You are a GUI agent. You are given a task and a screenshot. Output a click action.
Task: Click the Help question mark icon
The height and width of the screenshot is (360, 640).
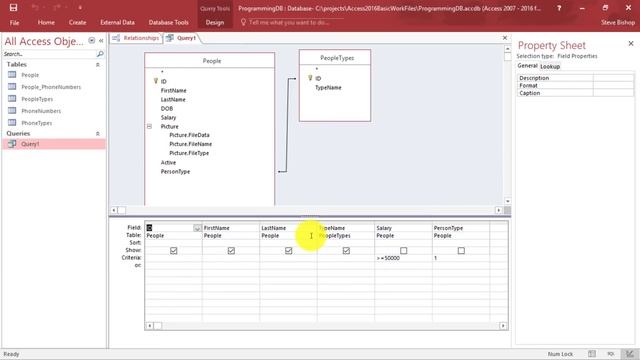point(559,8)
